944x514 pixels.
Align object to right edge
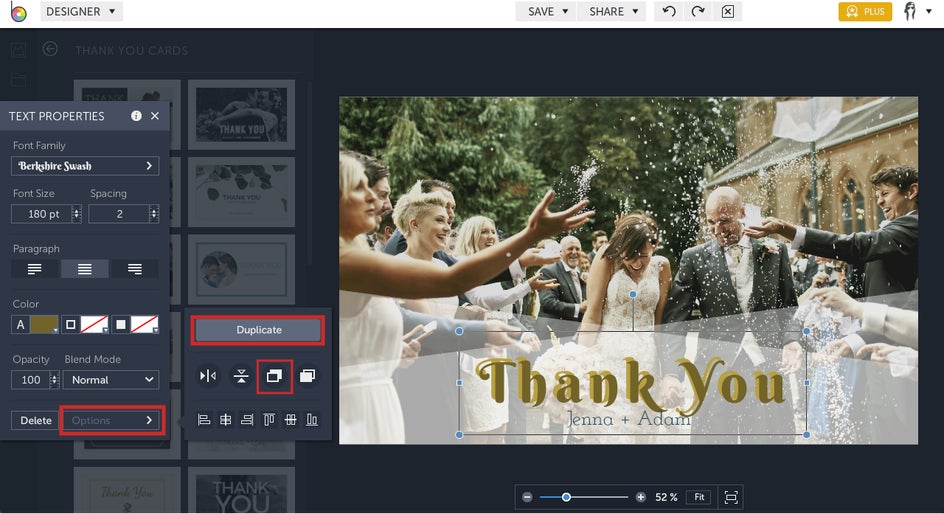tap(247, 420)
